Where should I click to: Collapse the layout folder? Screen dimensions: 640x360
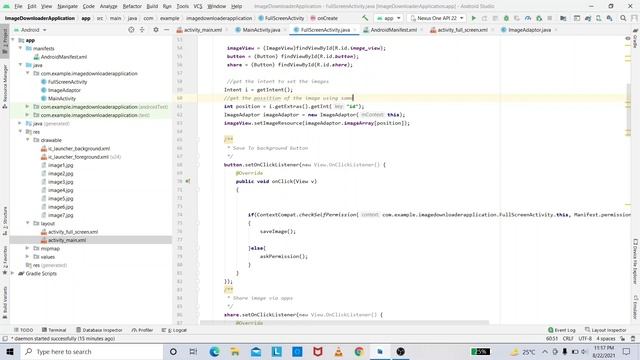[x=28, y=223]
